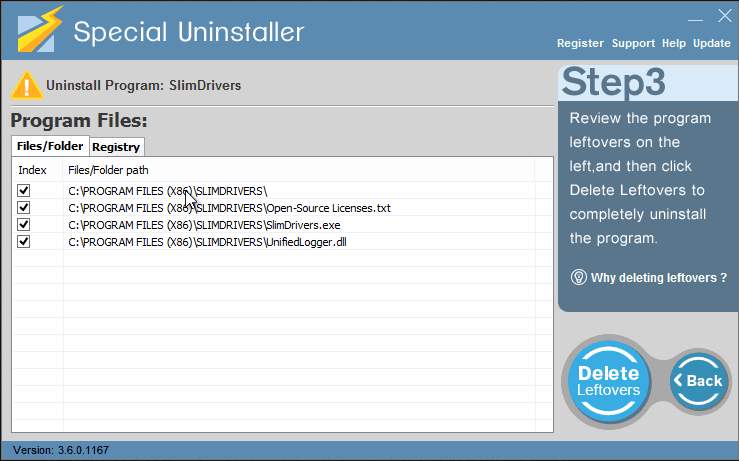Open the Help menu item
Screen dimensions: 739x461
[673, 43]
